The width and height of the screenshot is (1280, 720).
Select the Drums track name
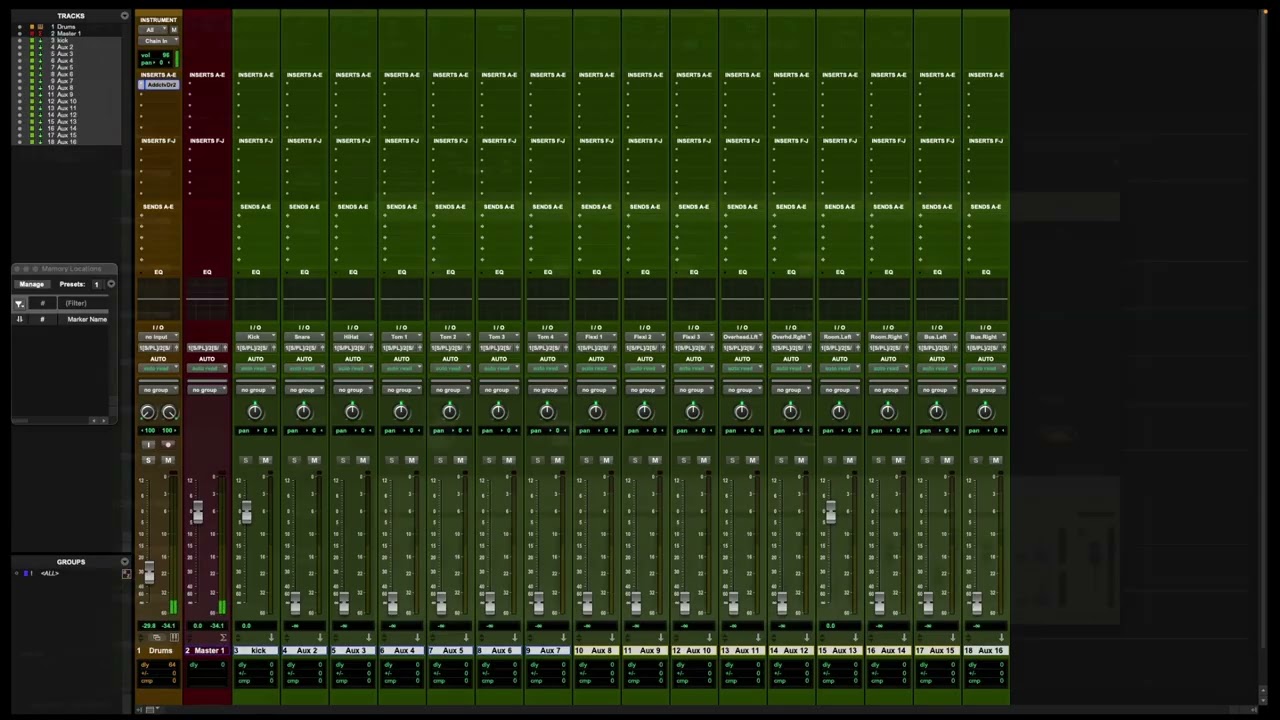pyautogui.click(x=161, y=651)
